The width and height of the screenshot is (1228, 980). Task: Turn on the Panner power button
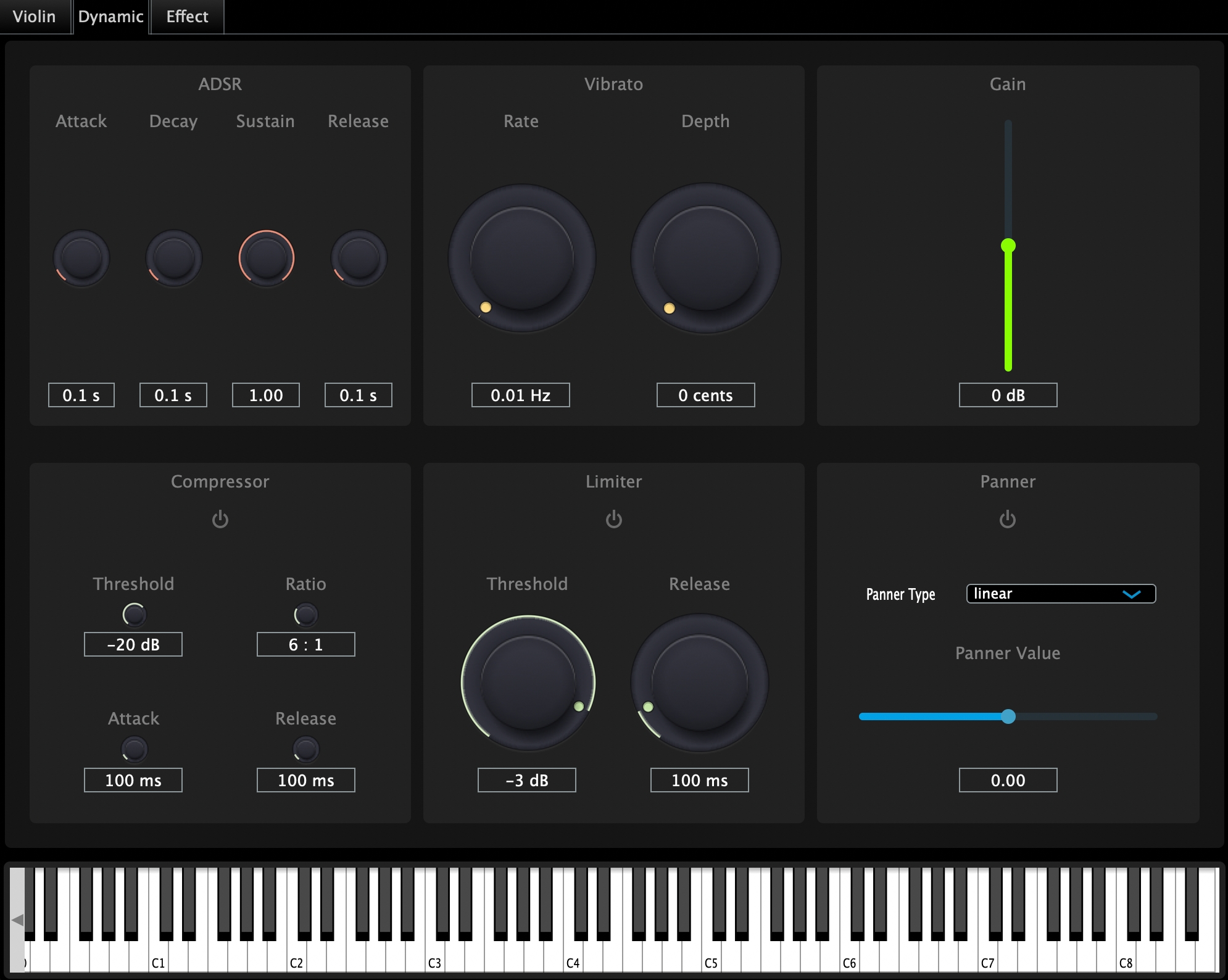click(x=1007, y=519)
